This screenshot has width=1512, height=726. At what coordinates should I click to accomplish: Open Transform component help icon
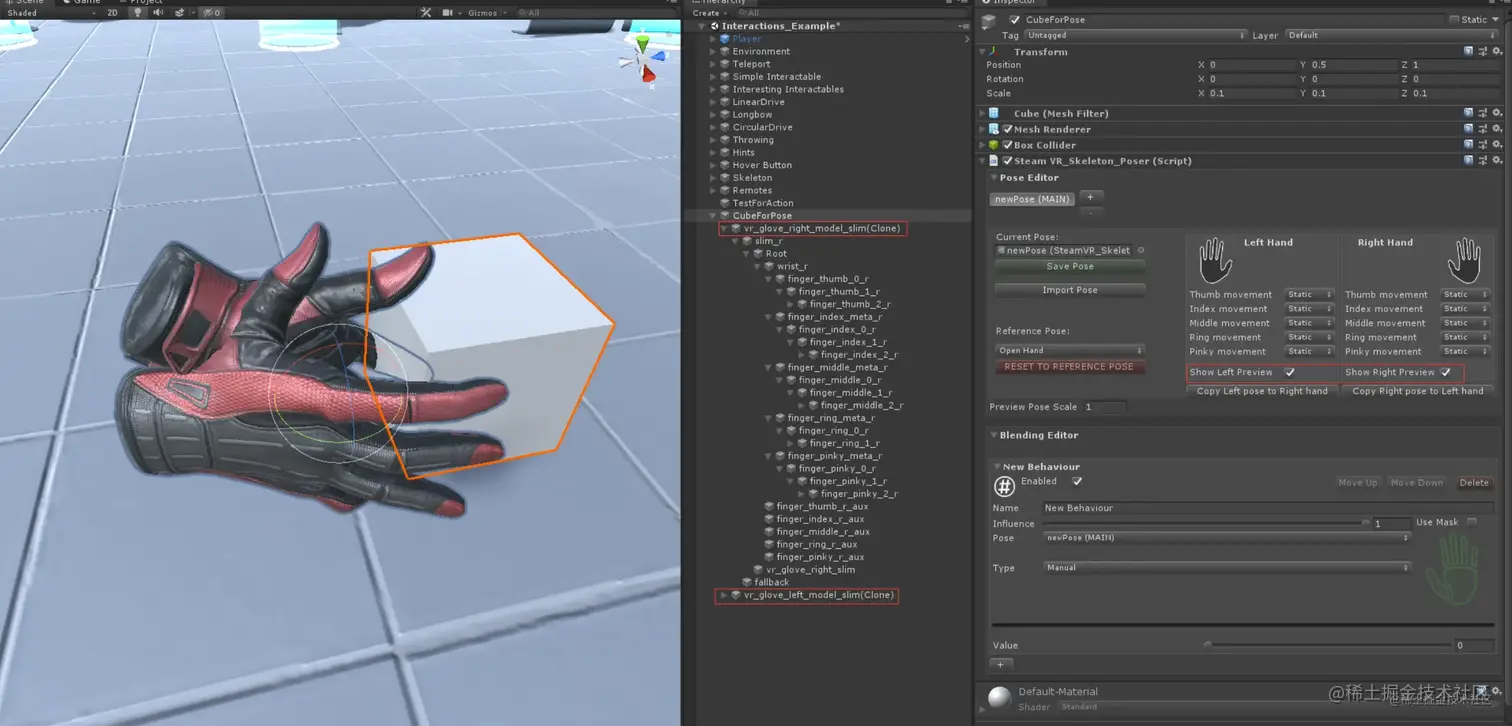click(x=1468, y=51)
